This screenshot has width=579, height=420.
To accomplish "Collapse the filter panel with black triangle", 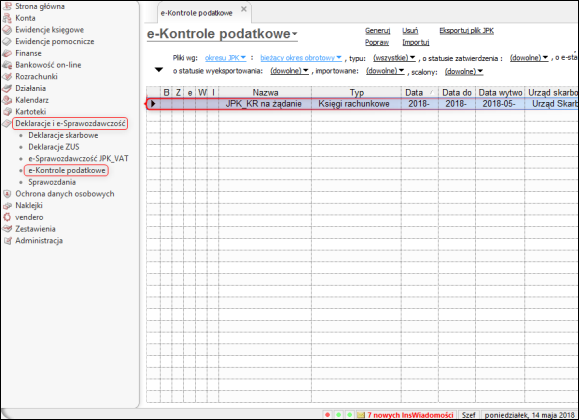I will (x=159, y=70).
